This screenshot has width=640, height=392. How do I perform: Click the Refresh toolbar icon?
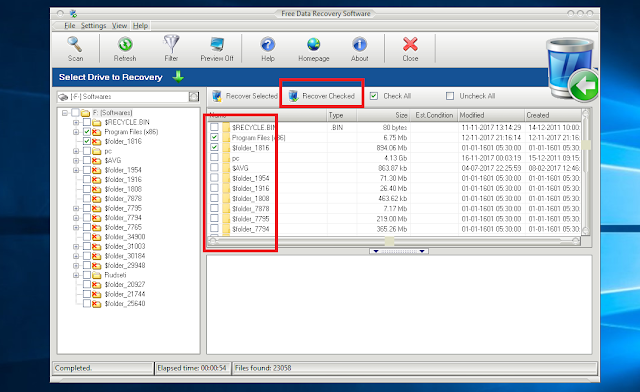(125, 44)
